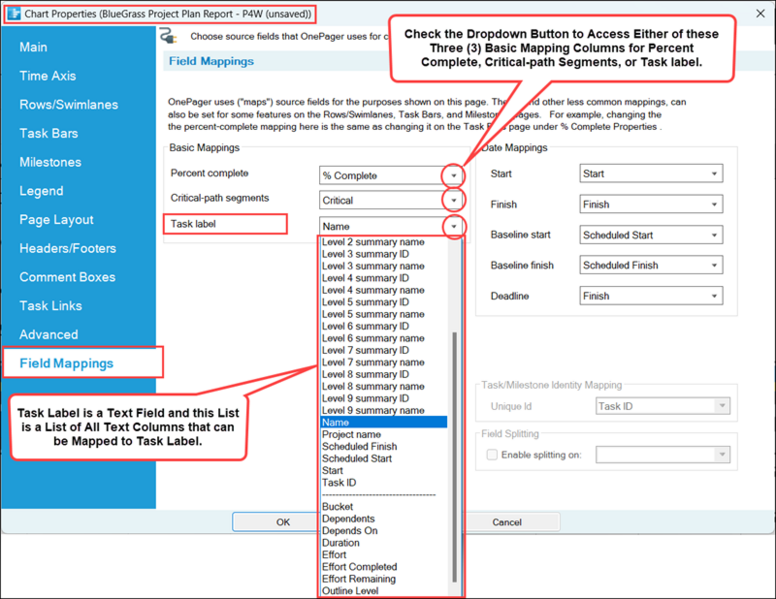Open the Advanced page

click(48, 334)
